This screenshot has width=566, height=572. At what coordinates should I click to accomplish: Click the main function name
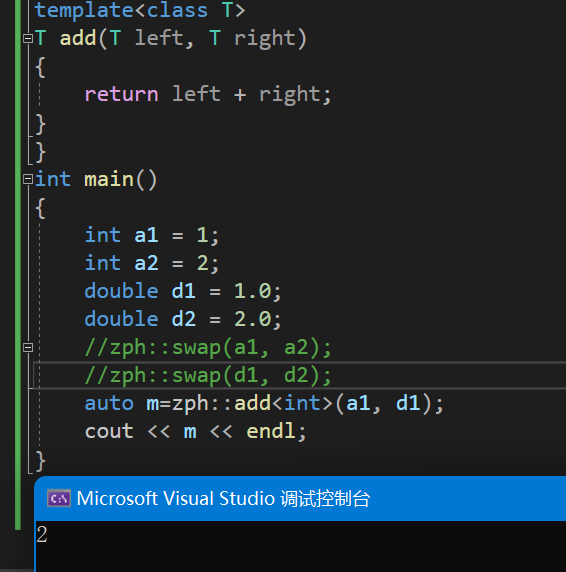coord(109,179)
